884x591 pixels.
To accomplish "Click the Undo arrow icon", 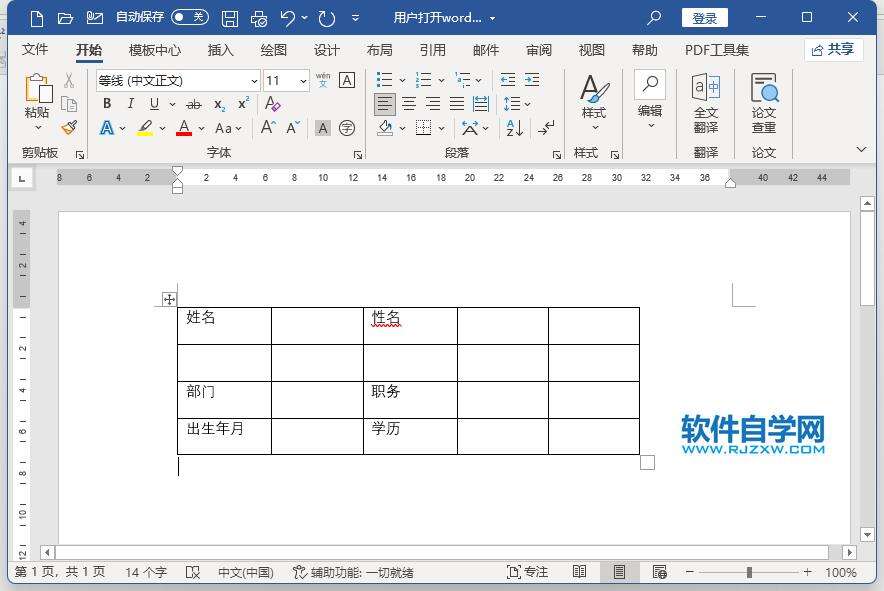I will point(288,19).
